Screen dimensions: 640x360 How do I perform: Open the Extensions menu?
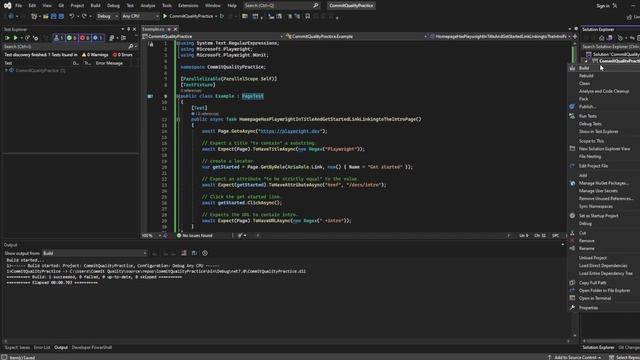pos(188,6)
